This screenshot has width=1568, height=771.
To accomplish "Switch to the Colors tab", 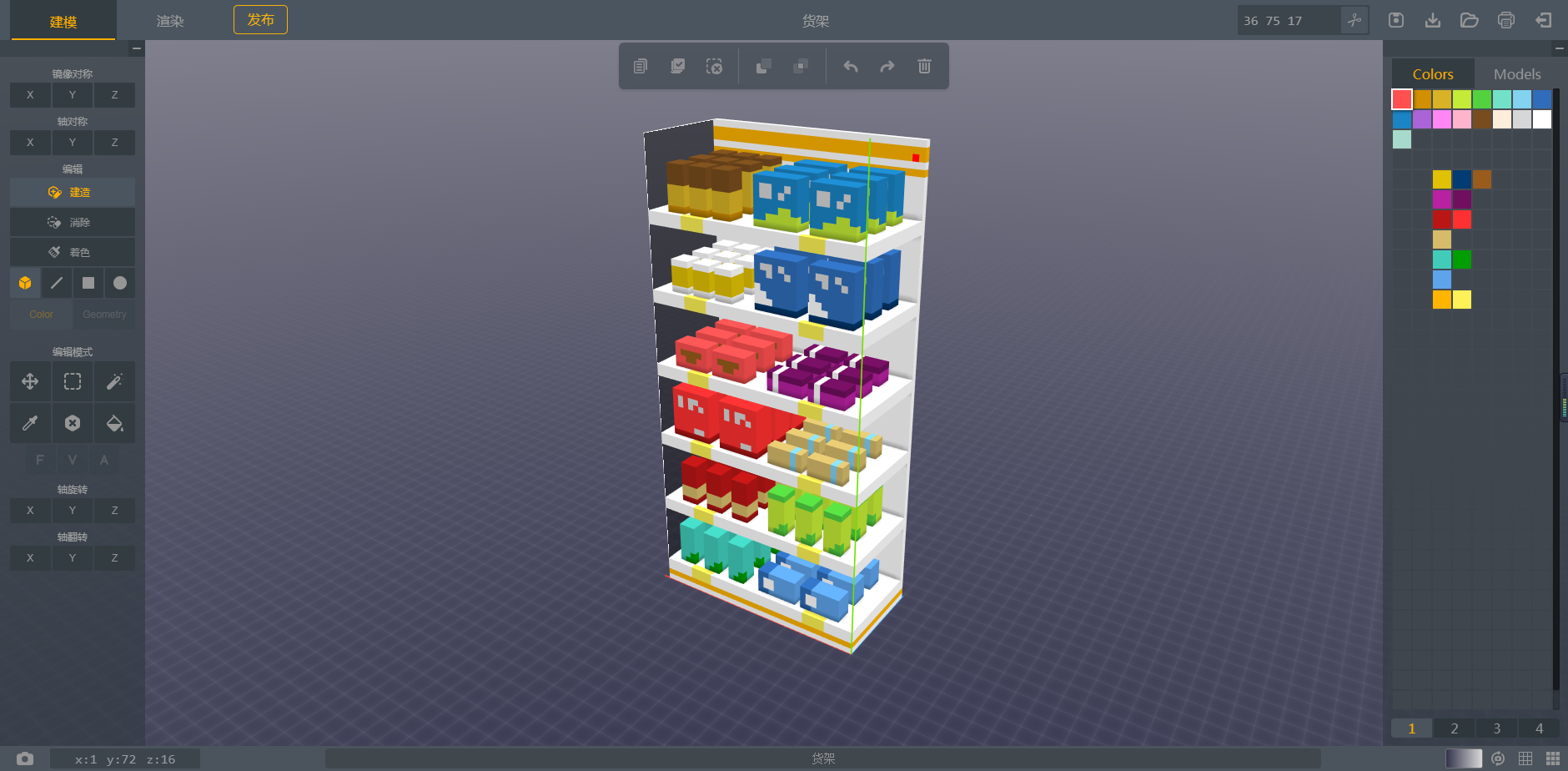I will click(1433, 74).
